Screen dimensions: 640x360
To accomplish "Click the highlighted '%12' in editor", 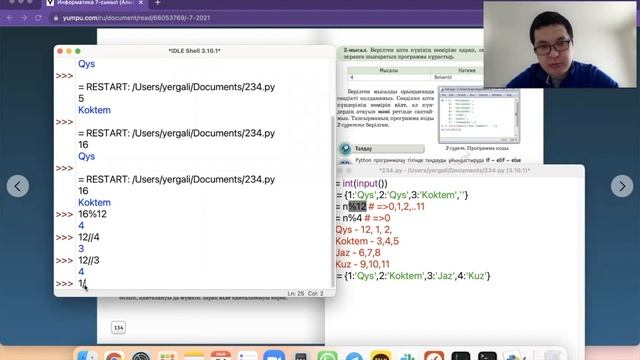I will click(x=358, y=207).
